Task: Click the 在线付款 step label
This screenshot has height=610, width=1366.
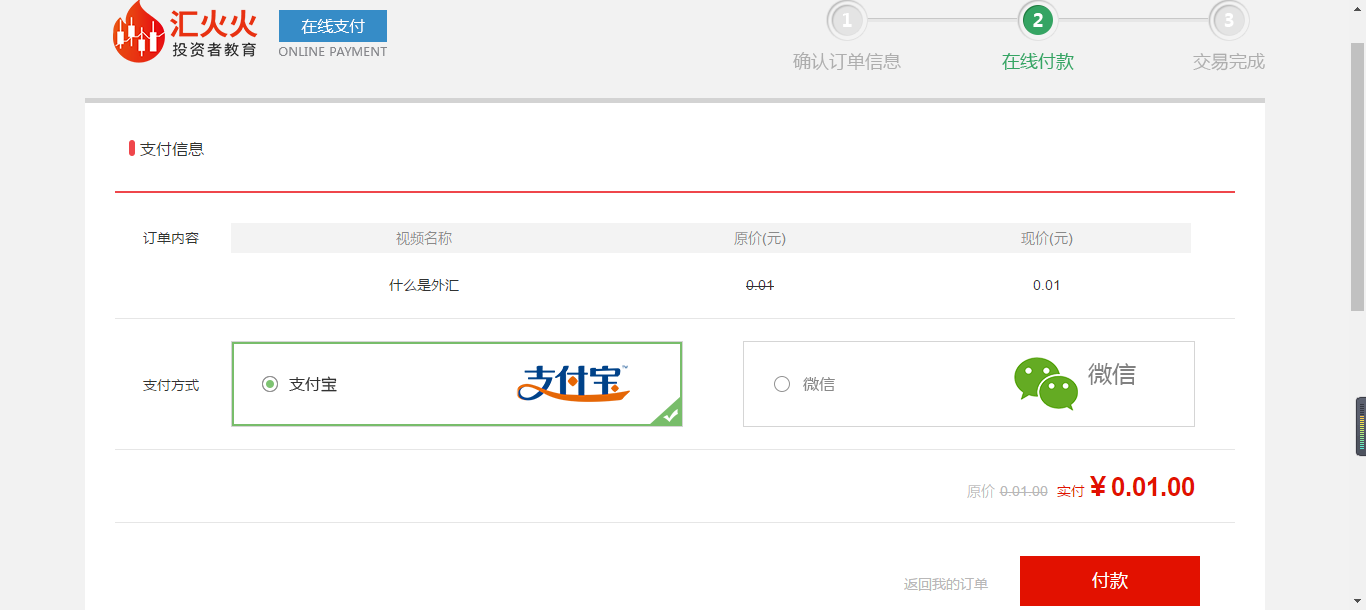Action: (1038, 62)
